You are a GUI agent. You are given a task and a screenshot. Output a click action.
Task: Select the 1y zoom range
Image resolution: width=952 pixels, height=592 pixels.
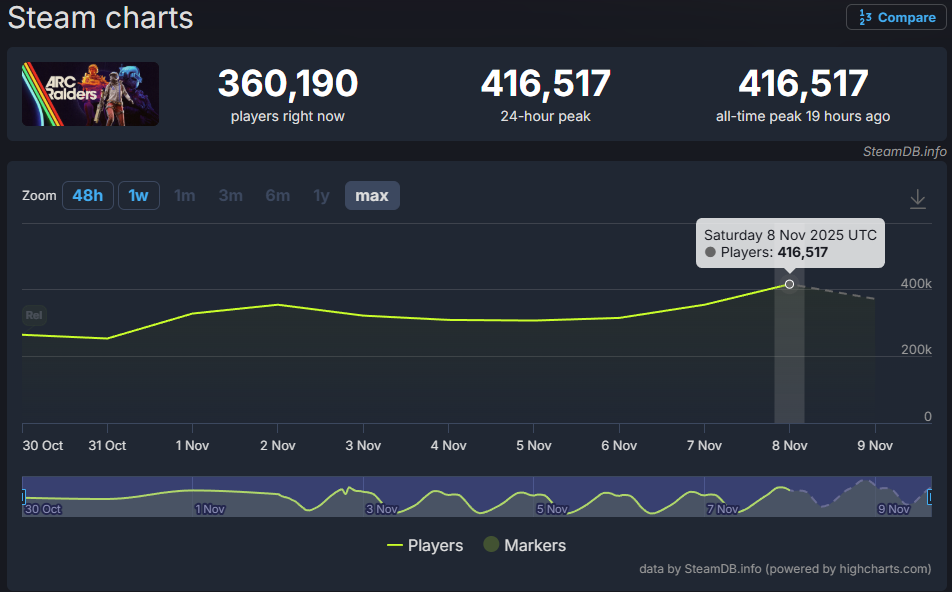321,195
